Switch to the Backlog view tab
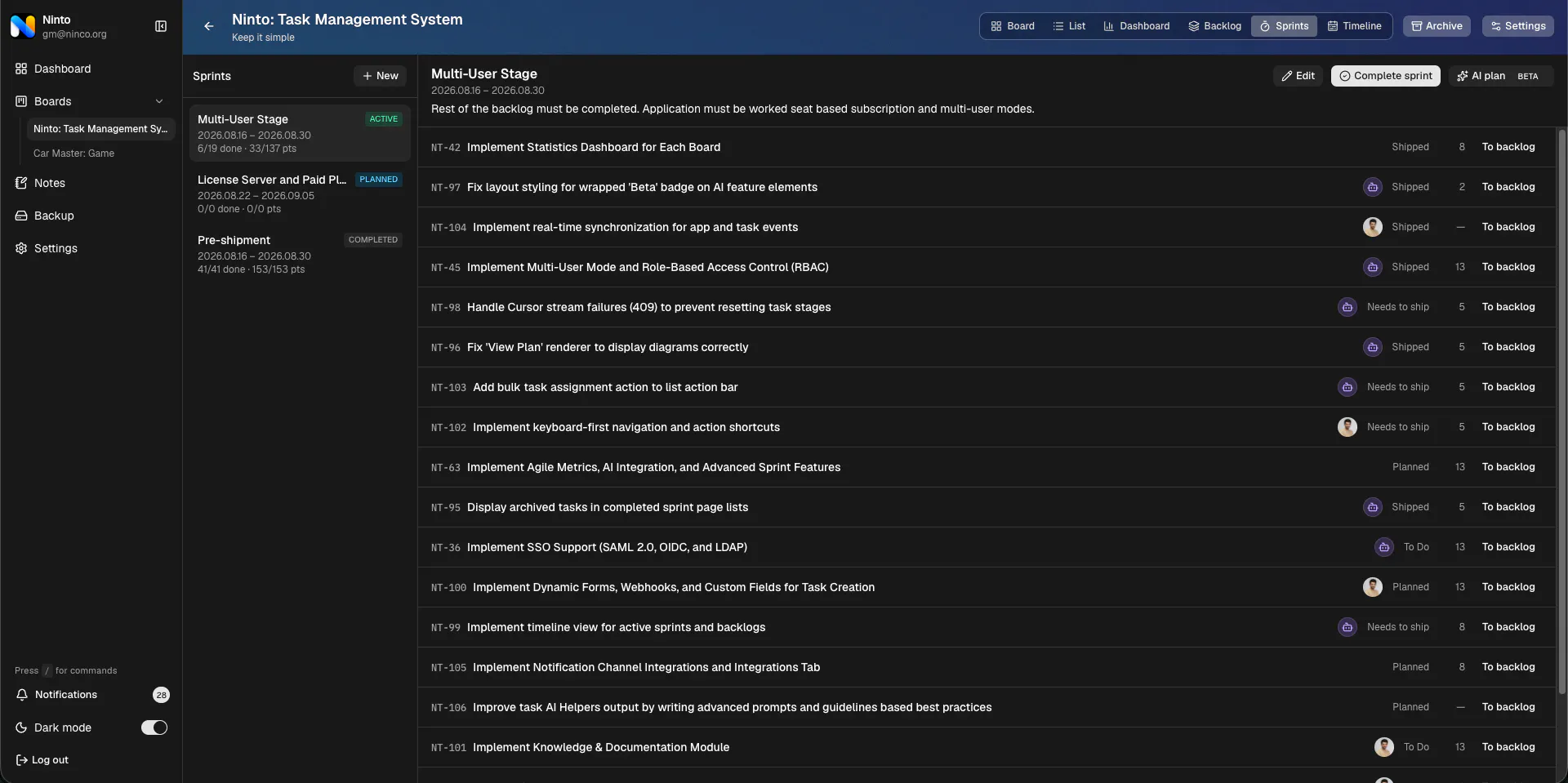Image resolution: width=1568 pixels, height=783 pixels. [x=1215, y=26]
